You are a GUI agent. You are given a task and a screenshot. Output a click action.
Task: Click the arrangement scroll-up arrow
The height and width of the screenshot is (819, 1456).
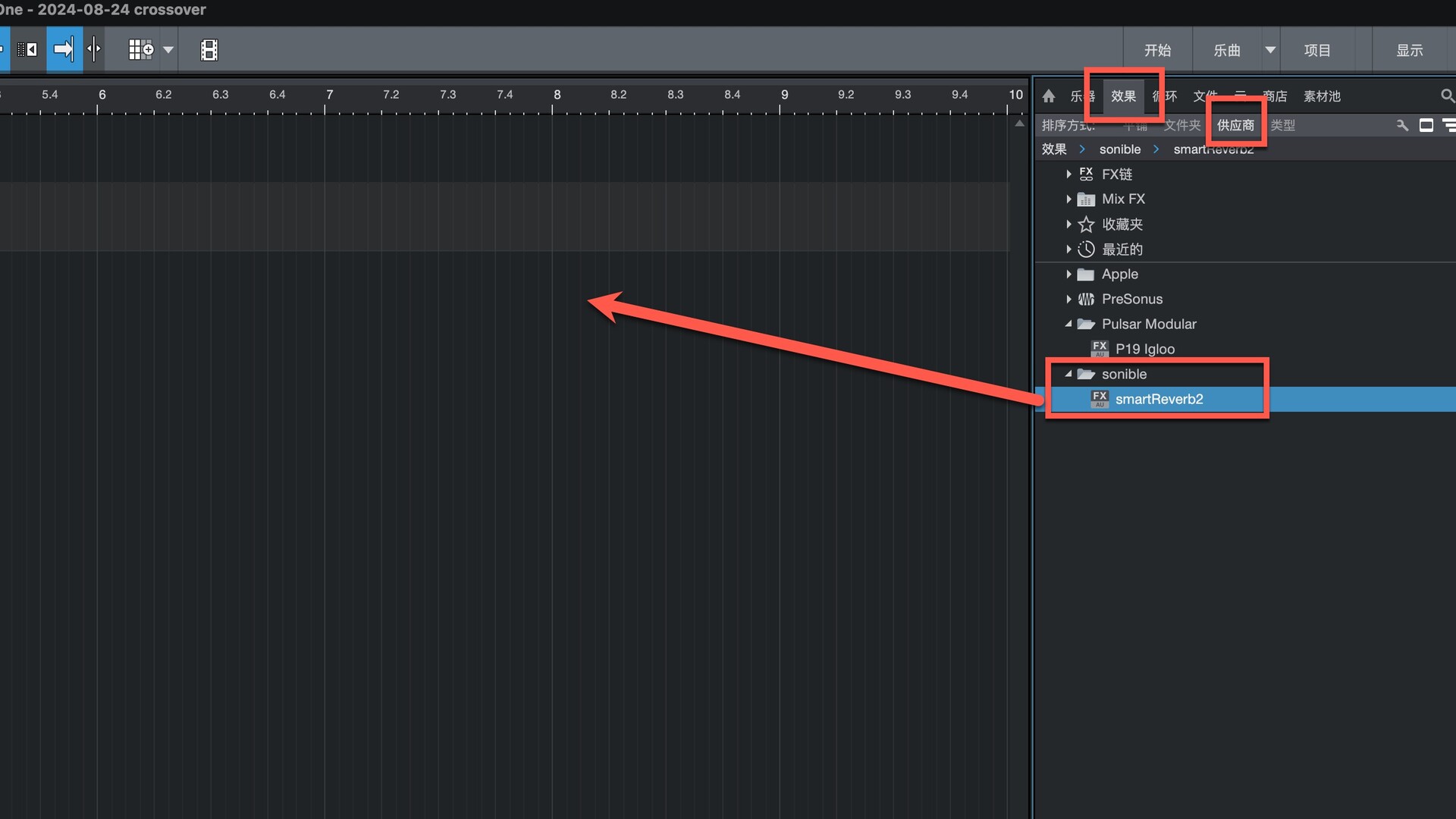pyautogui.click(x=1020, y=123)
